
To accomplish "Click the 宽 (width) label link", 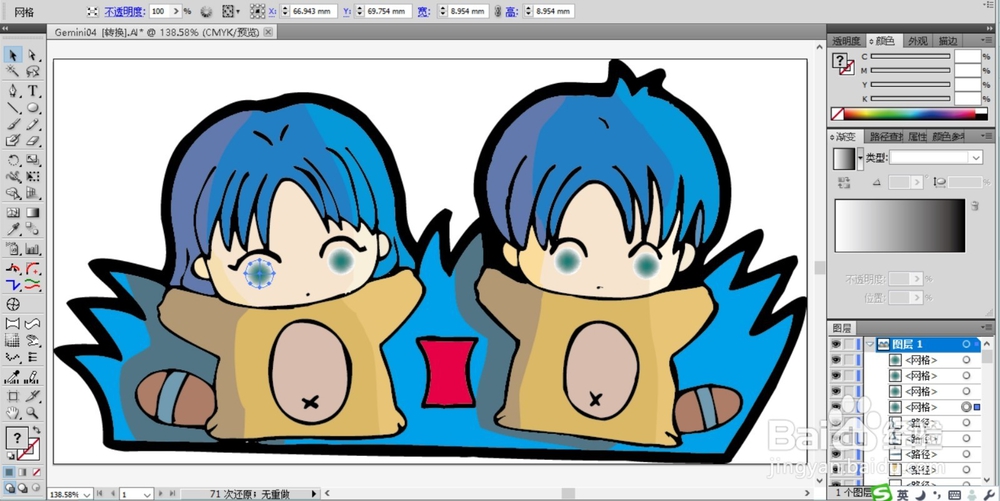I will [423, 11].
